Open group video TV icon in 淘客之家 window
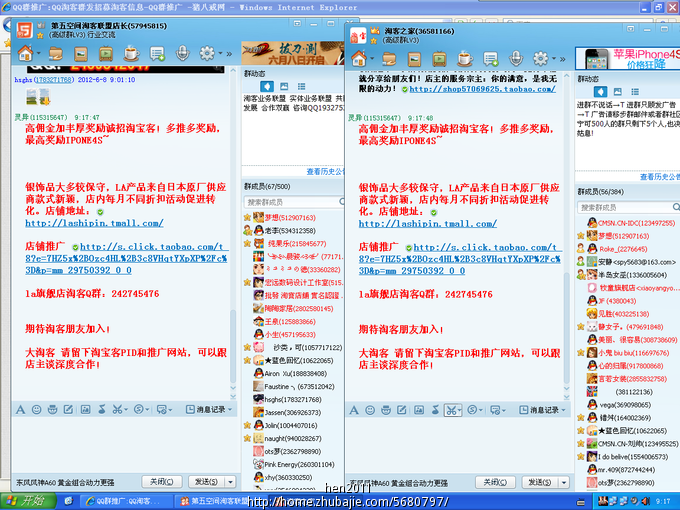This screenshot has width=680, height=510. click(x=439, y=59)
